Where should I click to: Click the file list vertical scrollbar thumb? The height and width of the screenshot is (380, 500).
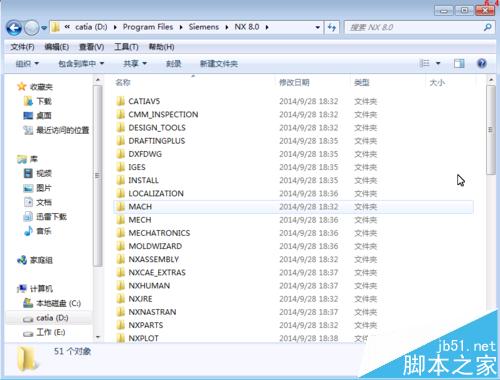tap(490, 129)
